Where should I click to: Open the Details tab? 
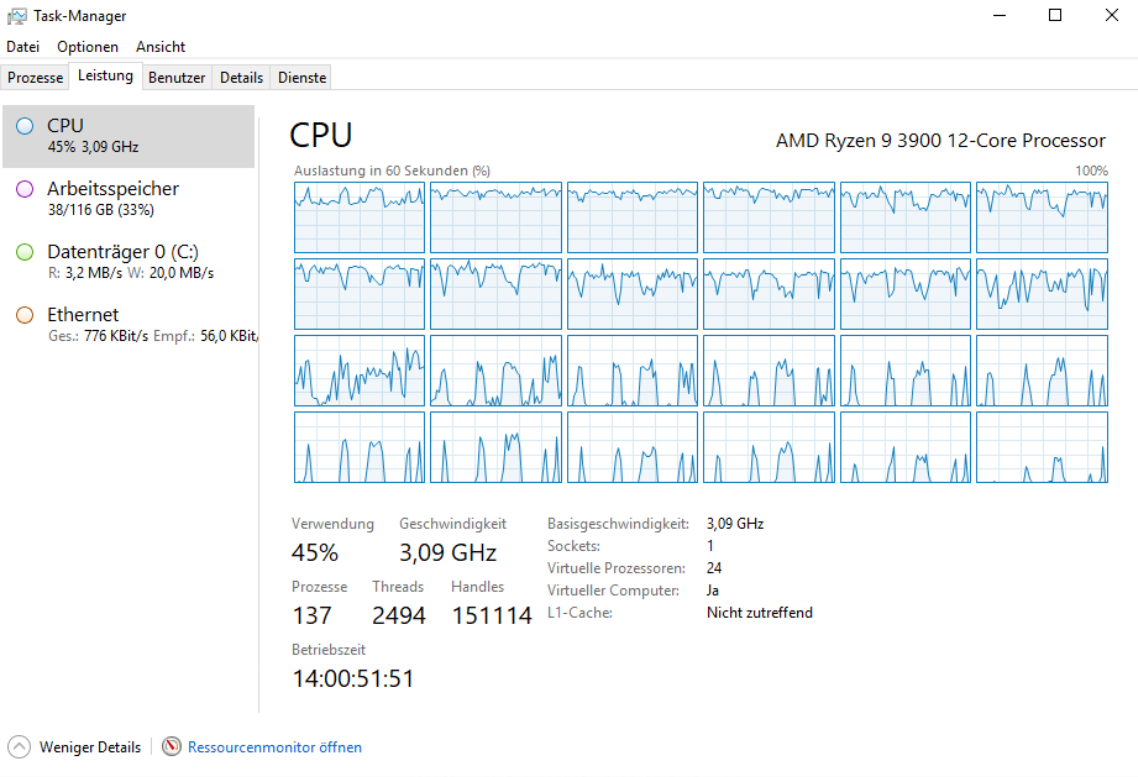pyautogui.click(x=241, y=78)
